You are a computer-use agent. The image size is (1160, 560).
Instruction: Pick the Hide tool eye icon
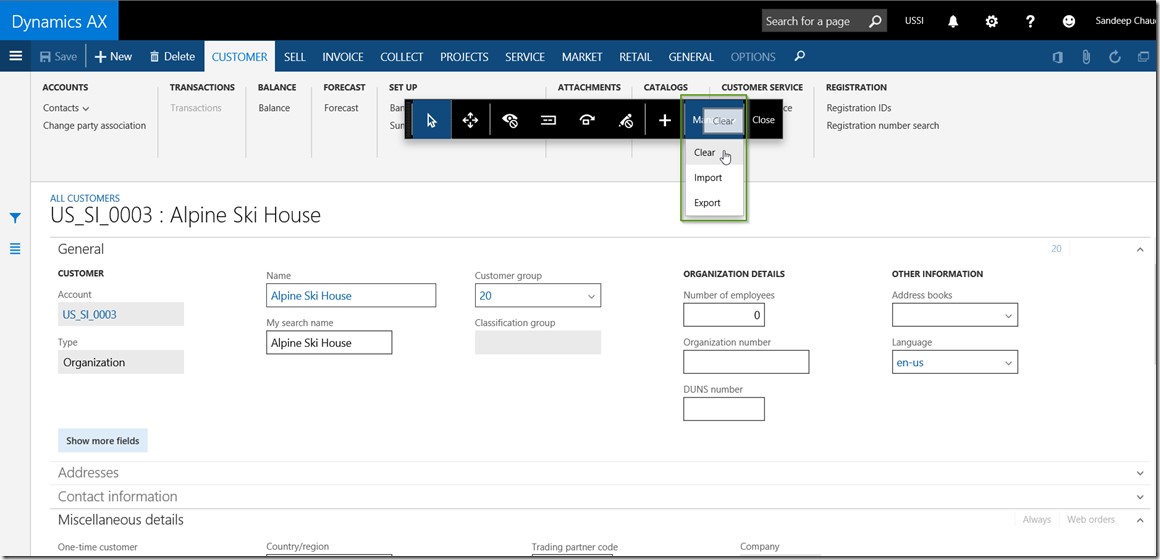pyautogui.click(x=510, y=120)
